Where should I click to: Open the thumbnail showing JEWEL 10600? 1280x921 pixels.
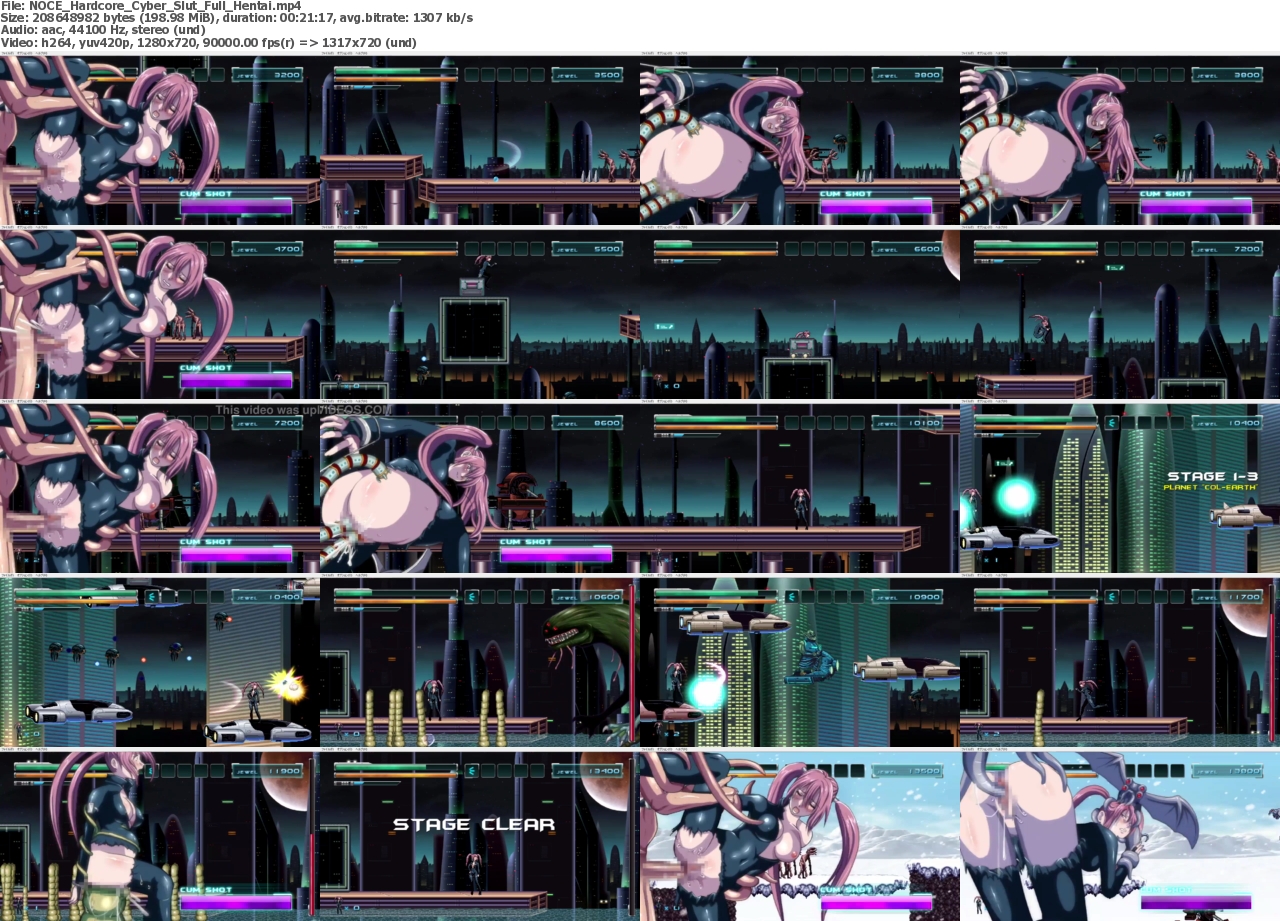[480, 662]
